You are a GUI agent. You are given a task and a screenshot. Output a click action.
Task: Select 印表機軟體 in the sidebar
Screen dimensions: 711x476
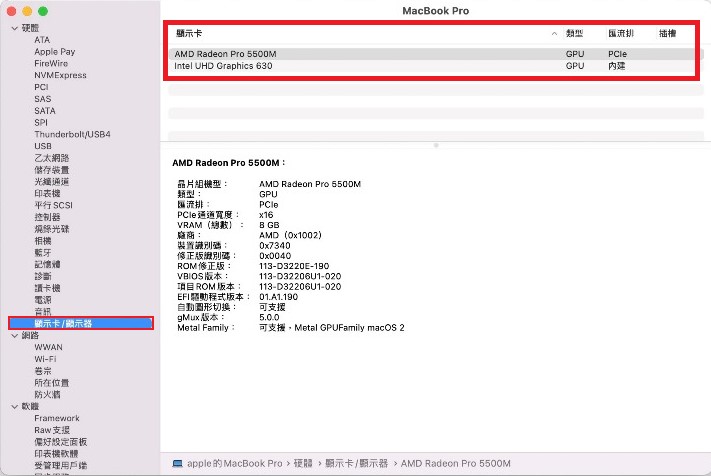tap(56, 453)
